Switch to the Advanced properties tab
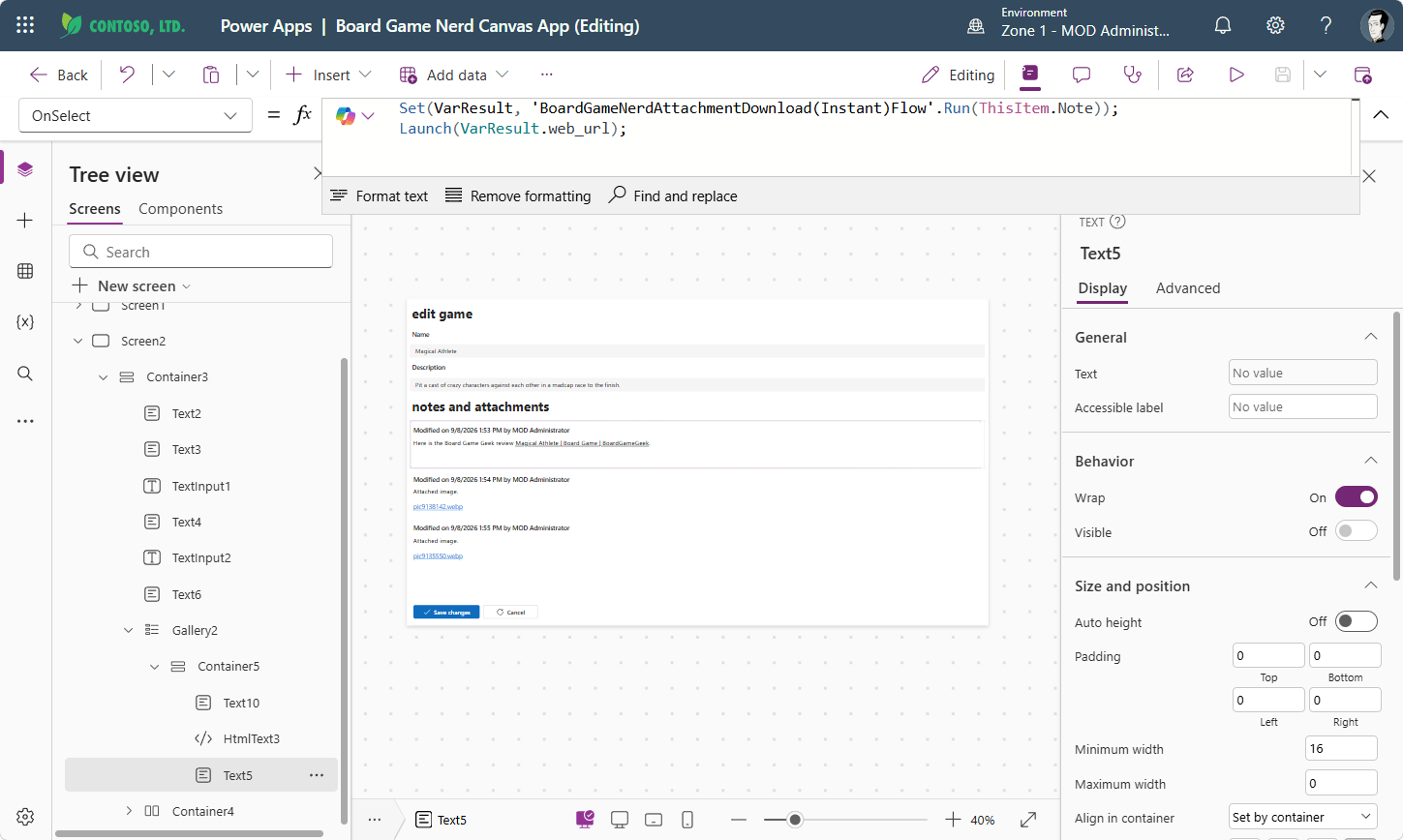Viewport: 1403px width, 840px height. 1188,288
